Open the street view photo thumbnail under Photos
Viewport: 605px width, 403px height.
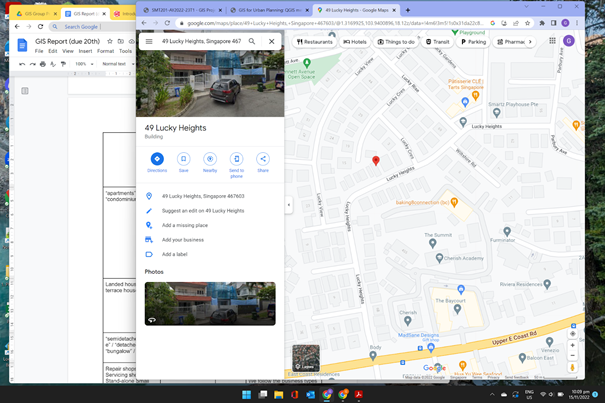point(210,303)
